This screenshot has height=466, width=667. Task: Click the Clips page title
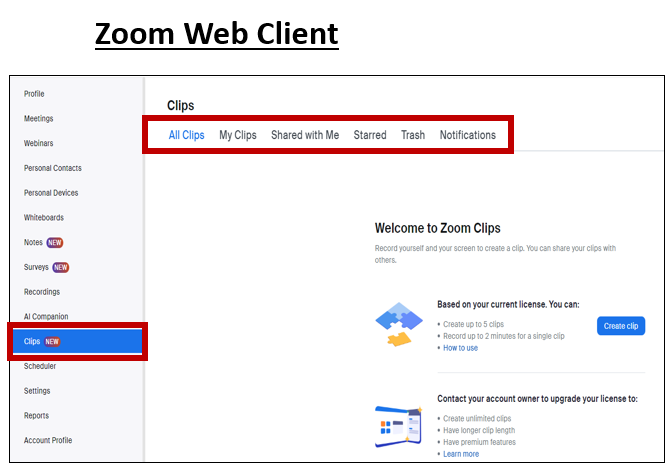[x=180, y=105]
